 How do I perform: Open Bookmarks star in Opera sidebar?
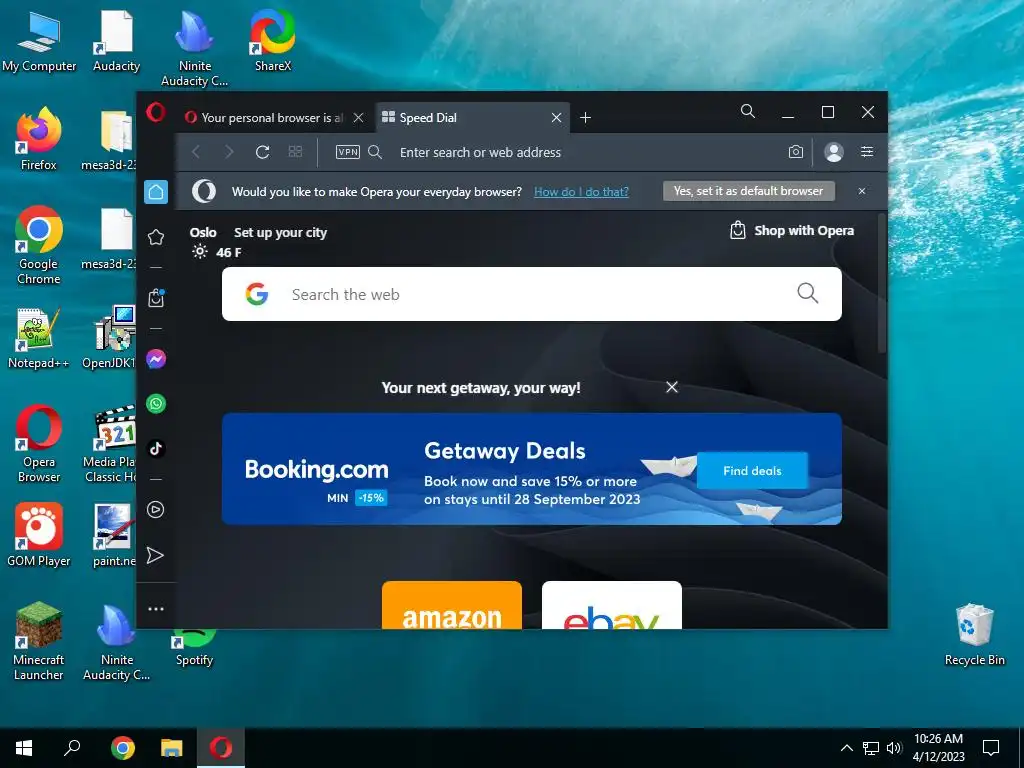156,237
